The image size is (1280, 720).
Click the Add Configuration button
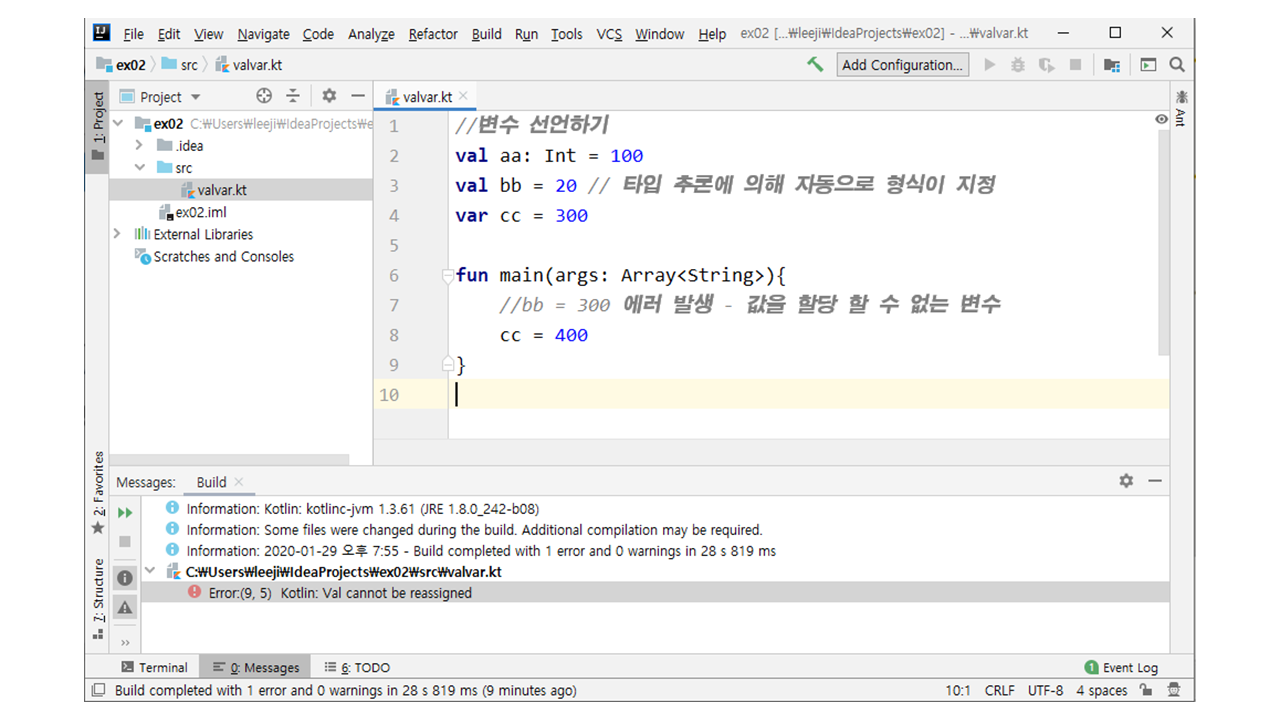pos(902,65)
